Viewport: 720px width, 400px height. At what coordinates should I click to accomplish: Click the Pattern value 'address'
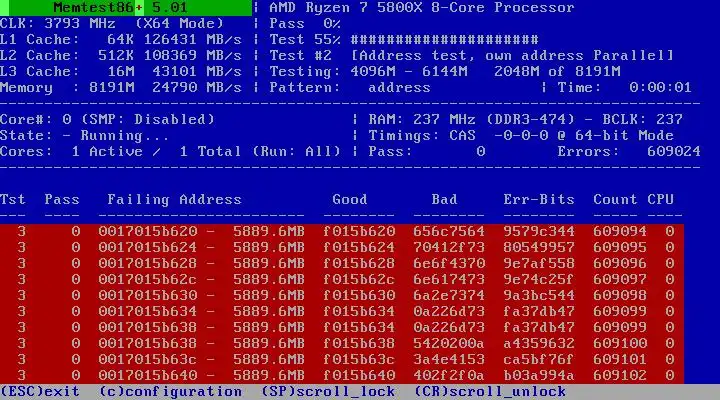tap(399, 88)
